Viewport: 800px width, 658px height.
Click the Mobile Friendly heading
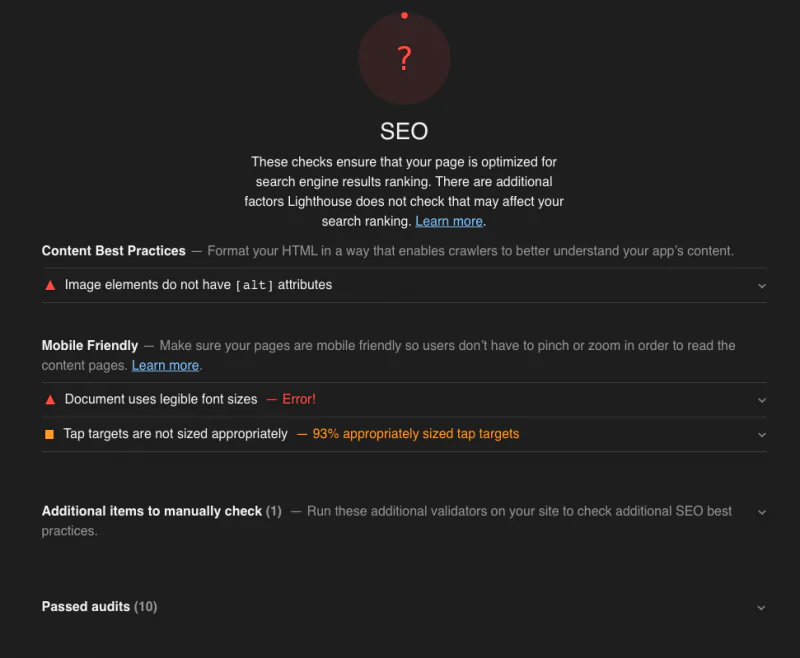[x=90, y=345]
